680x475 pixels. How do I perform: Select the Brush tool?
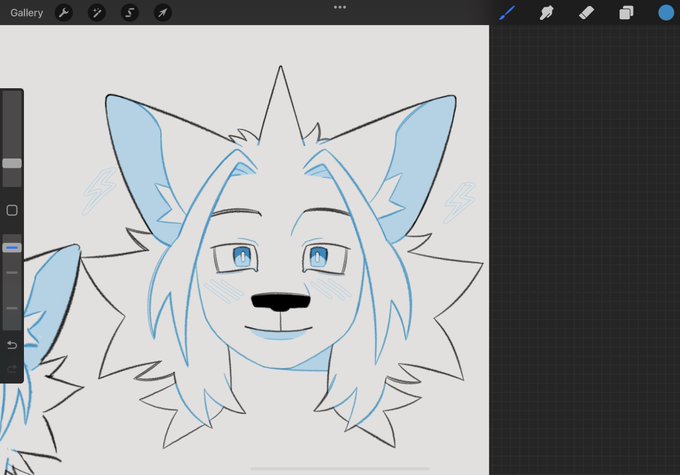507,13
